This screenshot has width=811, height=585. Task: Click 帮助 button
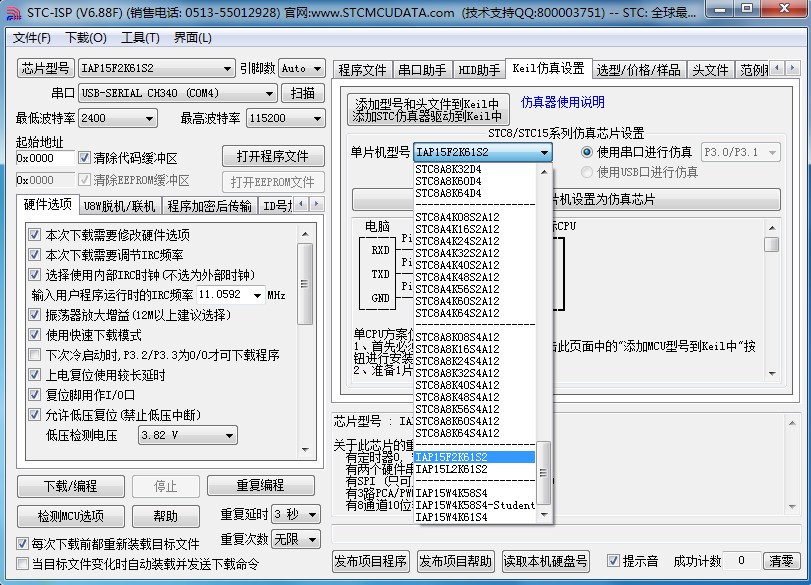(x=166, y=516)
